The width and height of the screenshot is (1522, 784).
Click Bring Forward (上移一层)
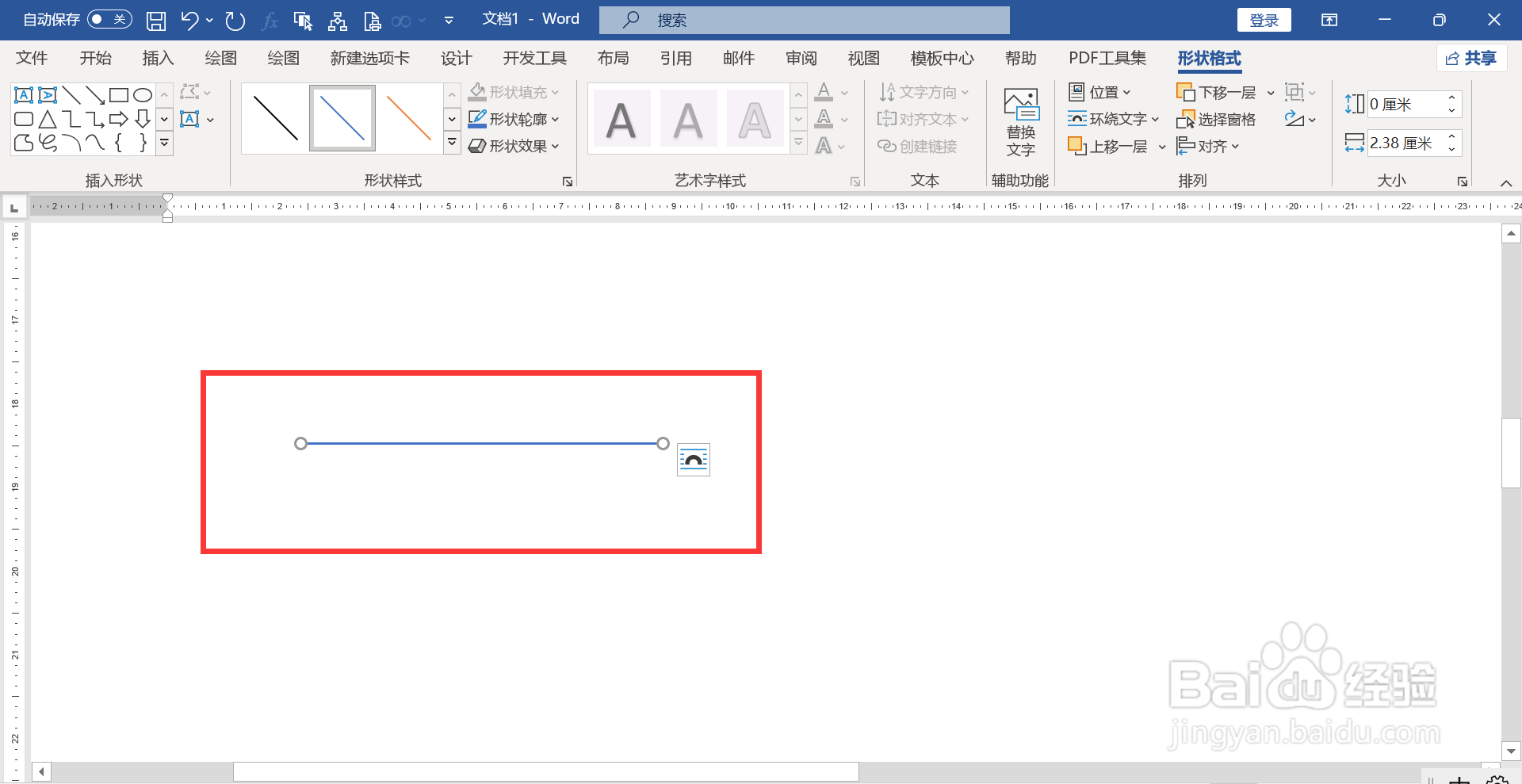1108,146
